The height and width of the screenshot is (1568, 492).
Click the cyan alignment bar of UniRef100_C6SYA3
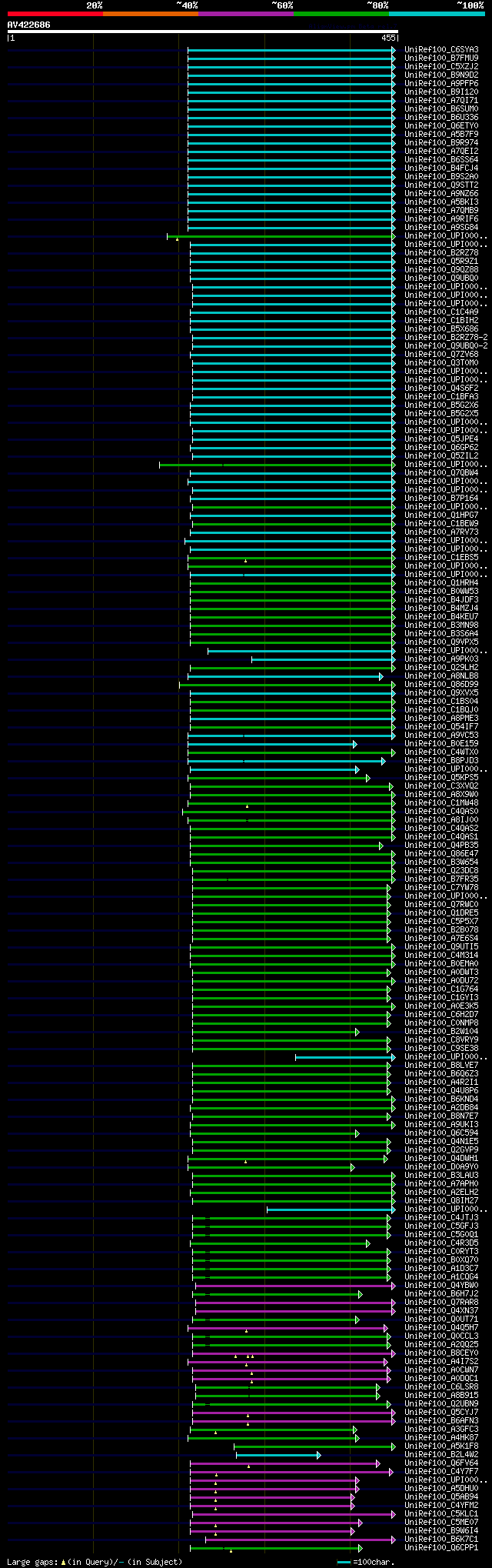[x=291, y=50]
